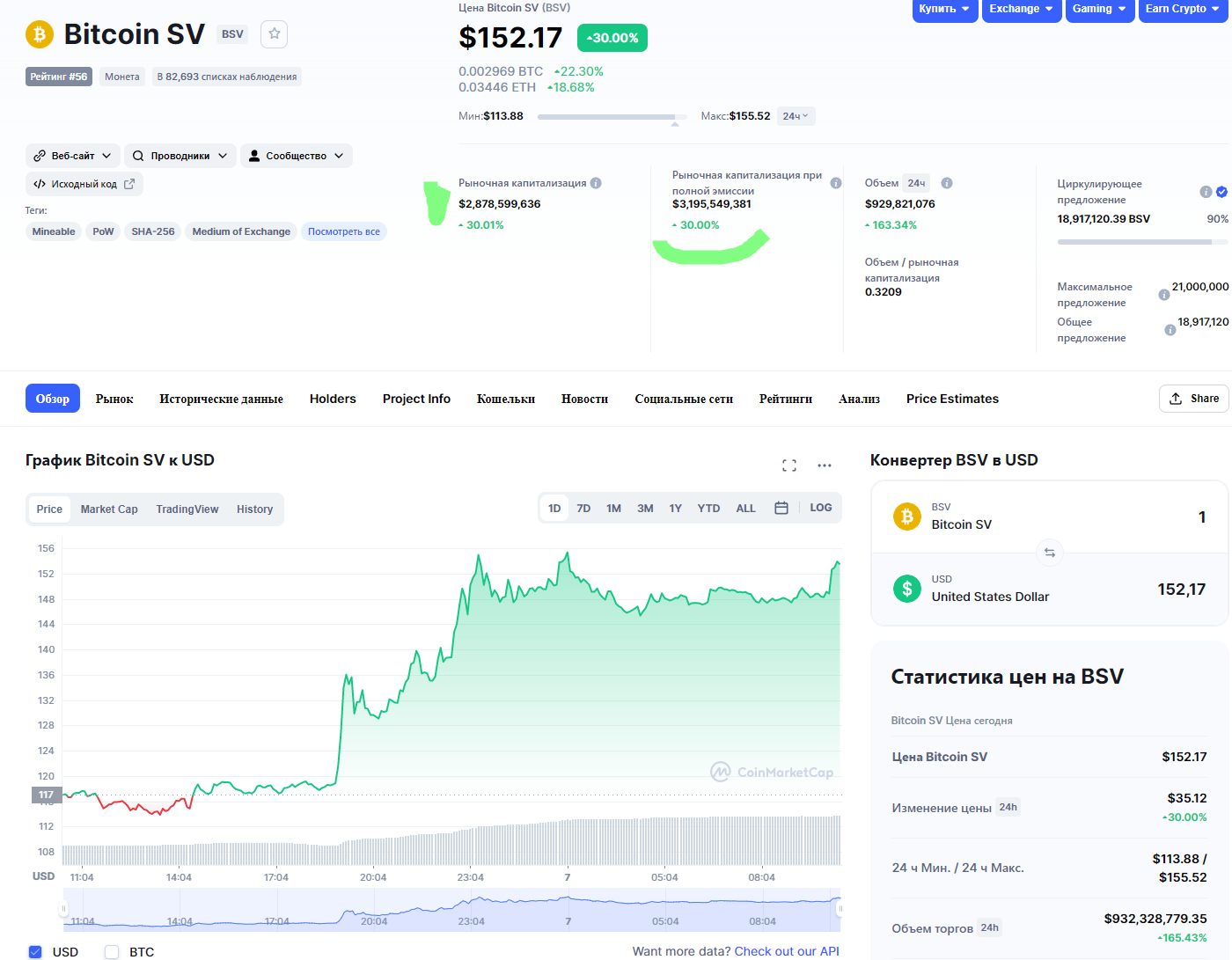Toggle LOG scale on the chart
1232x960 pixels.
click(x=821, y=508)
